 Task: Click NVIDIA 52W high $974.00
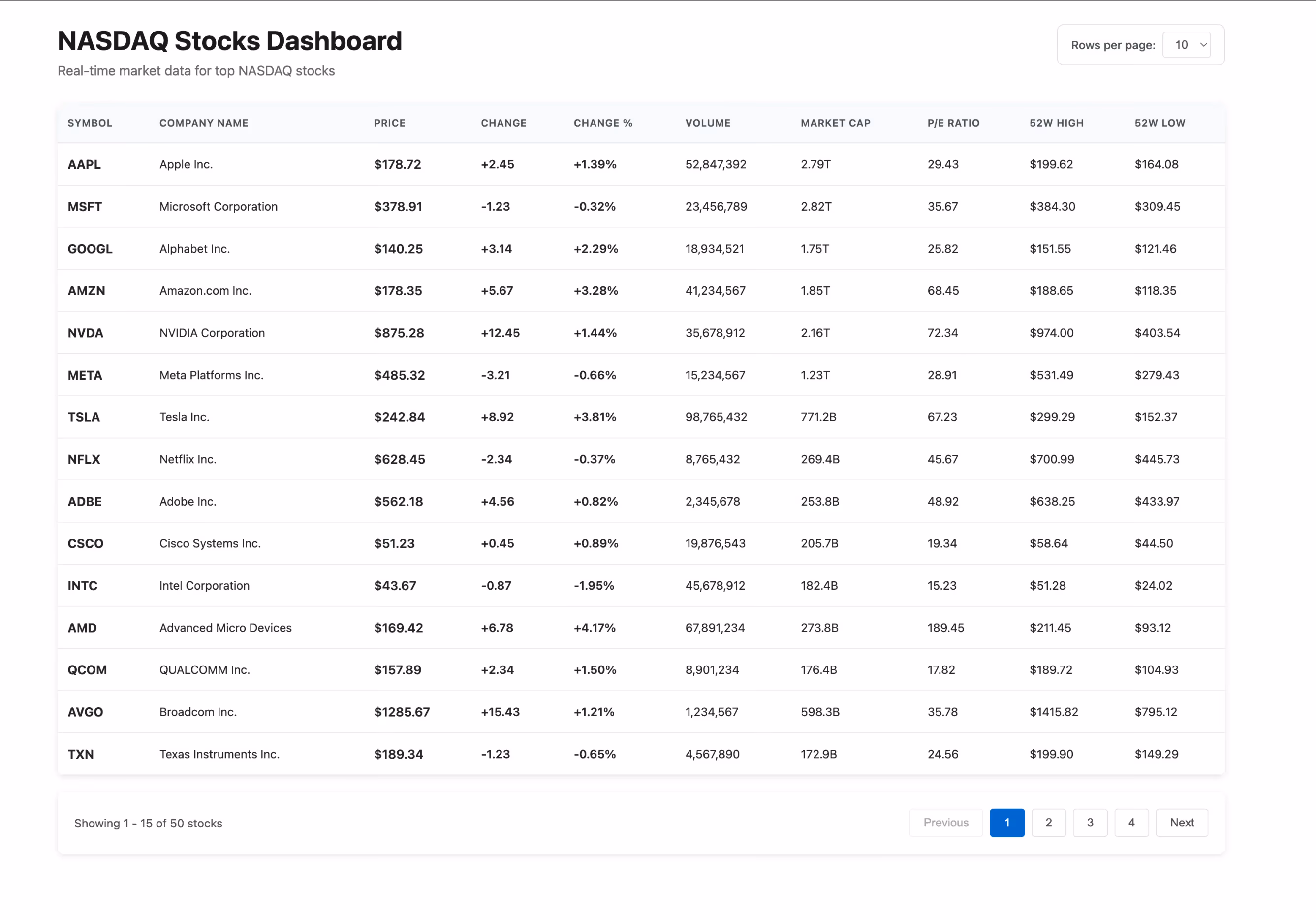1051,333
